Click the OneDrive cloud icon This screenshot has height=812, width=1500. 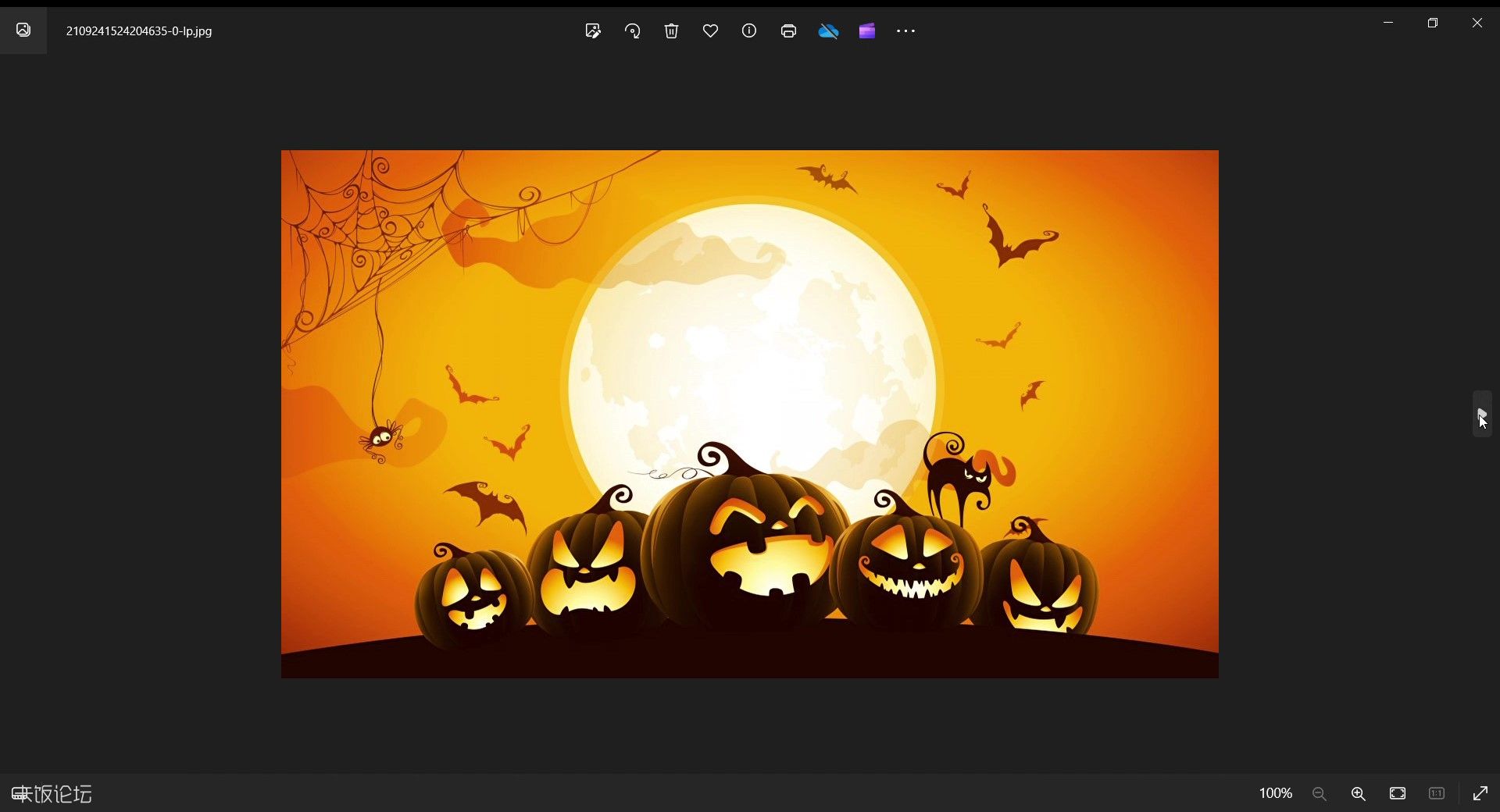[828, 31]
